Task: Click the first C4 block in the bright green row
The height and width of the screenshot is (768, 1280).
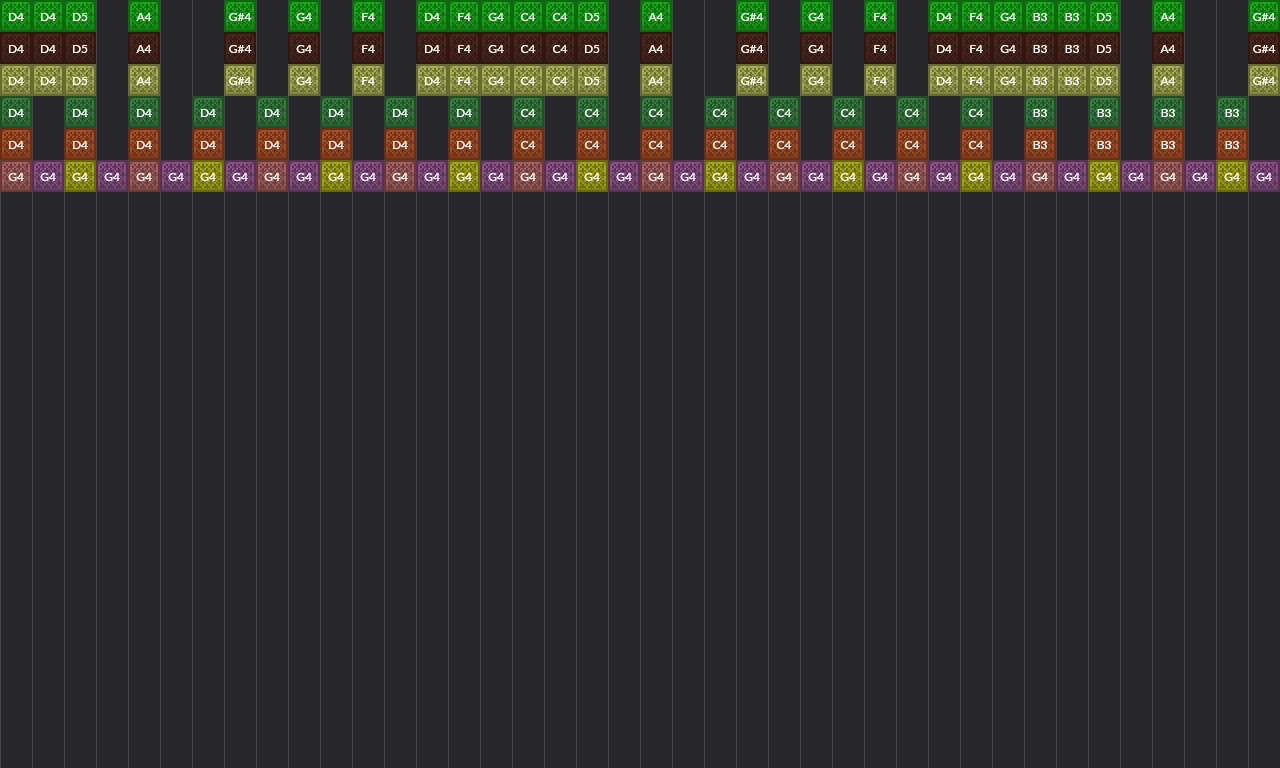Action: (528, 17)
